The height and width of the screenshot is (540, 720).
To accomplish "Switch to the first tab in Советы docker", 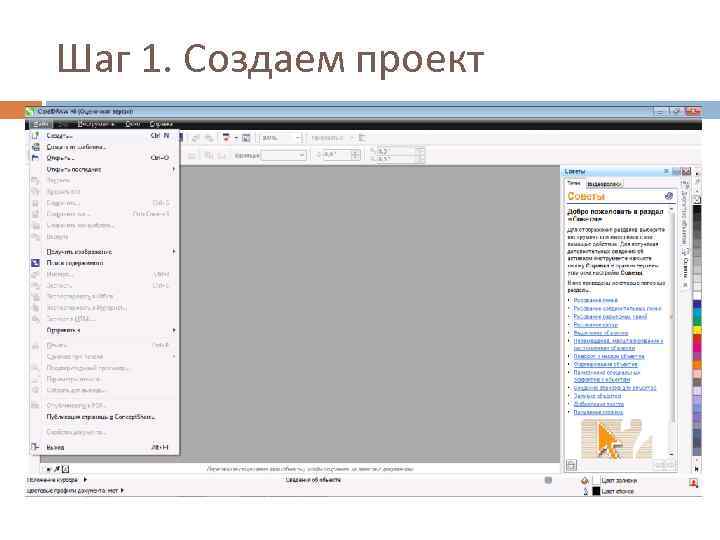I will coord(574,183).
